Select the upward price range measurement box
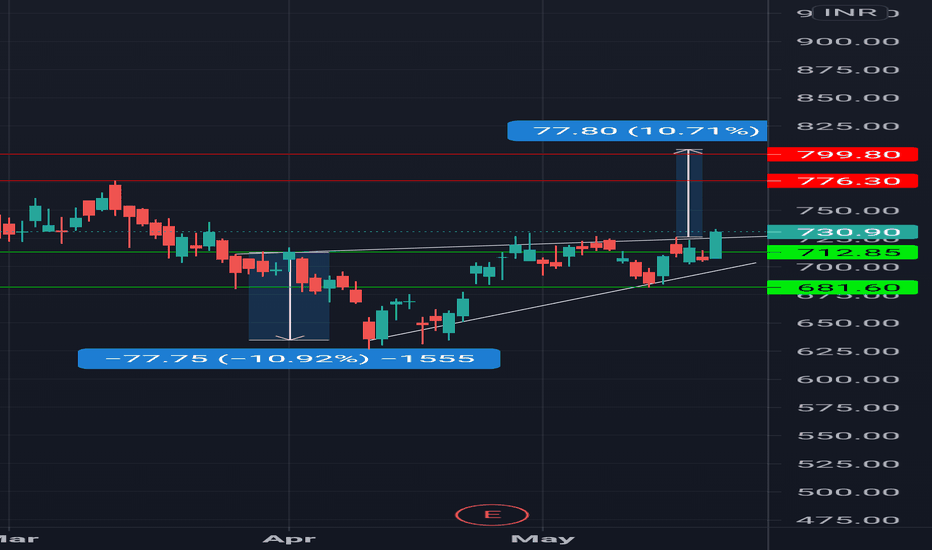The width and height of the screenshot is (932, 550). pyautogui.click(x=689, y=194)
